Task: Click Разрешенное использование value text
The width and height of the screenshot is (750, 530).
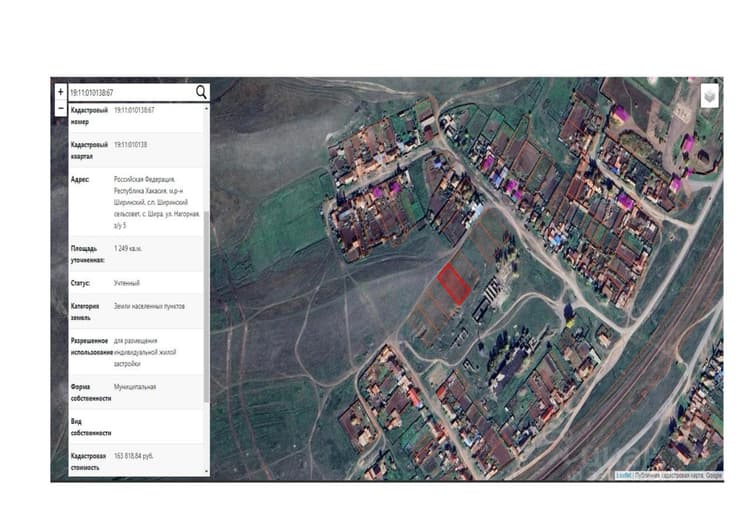Action: point(145,352)
